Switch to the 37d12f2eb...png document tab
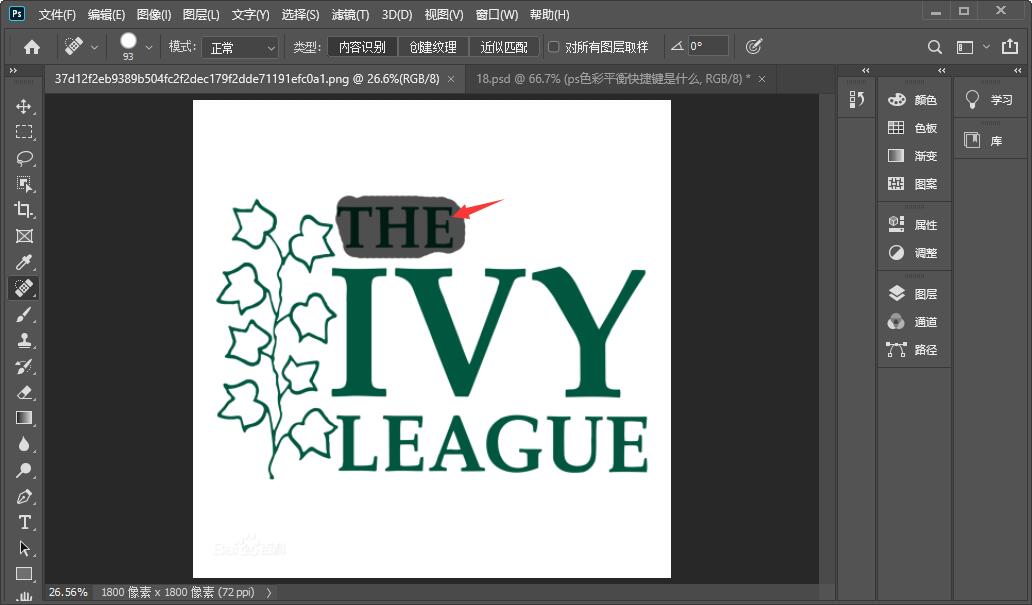This screenshot has width=1032, height=605. (247, 79)
